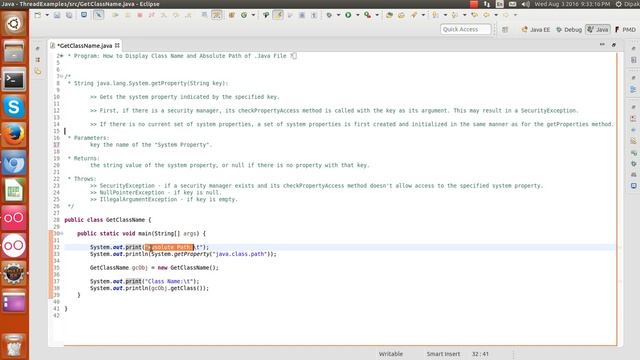
Task: Close the GetClassName.java tab
Action: 118,45
